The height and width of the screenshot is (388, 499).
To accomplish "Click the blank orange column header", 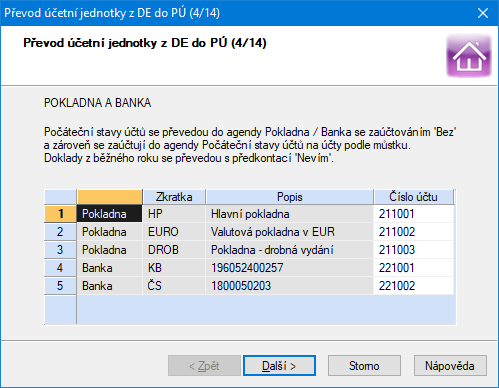I will tap(110, 197).
